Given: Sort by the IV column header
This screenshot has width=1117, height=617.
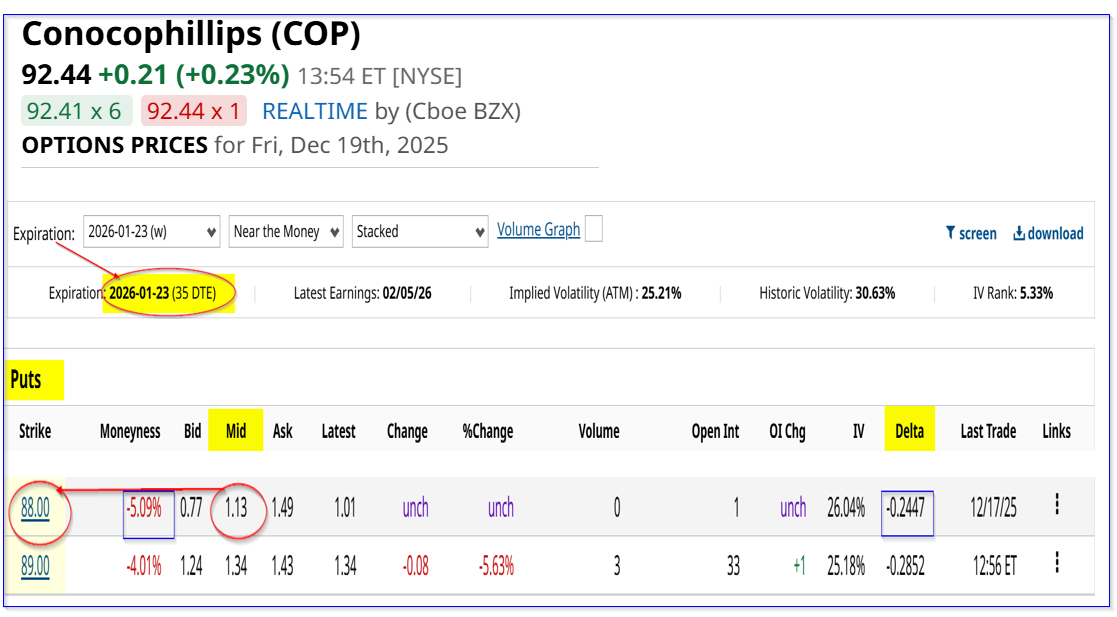Looking at the screenshot, I should 858,431.
